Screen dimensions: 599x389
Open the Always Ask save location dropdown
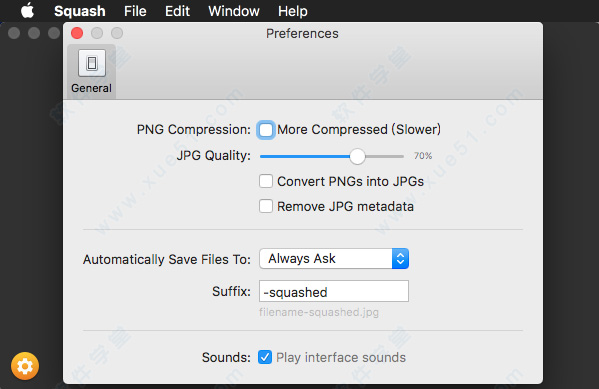(334, 259)
